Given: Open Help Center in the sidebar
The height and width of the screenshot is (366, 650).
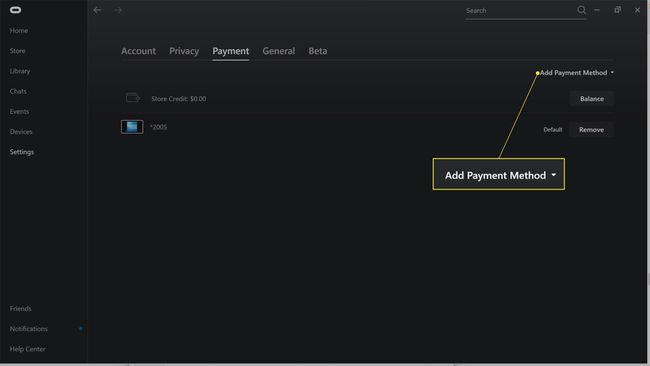Looking at the screenshot, I should pos(27,349).
